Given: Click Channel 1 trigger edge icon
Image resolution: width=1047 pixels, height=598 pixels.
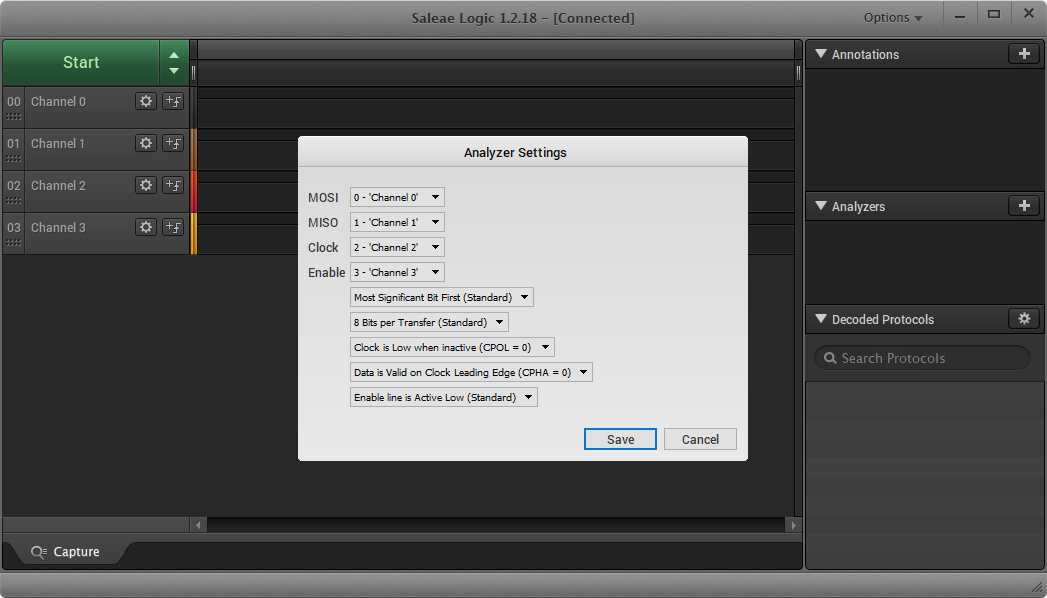Looking at the screenshot, I should pos(173,143).
